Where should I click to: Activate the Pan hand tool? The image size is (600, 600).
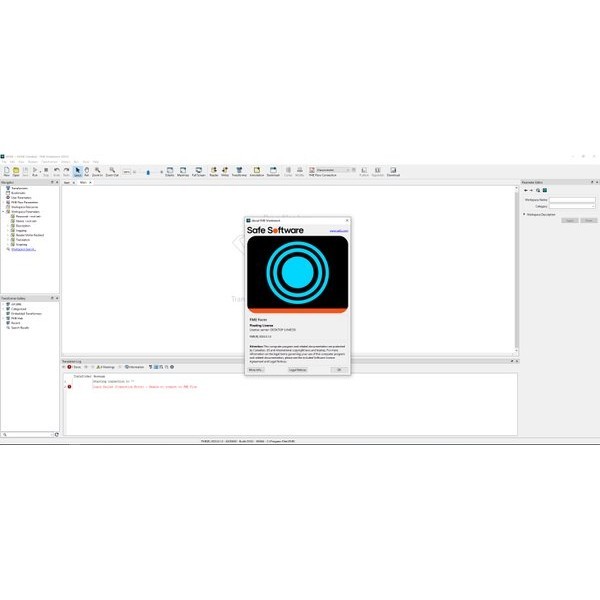pyautogui.click(x=87, y=171)
